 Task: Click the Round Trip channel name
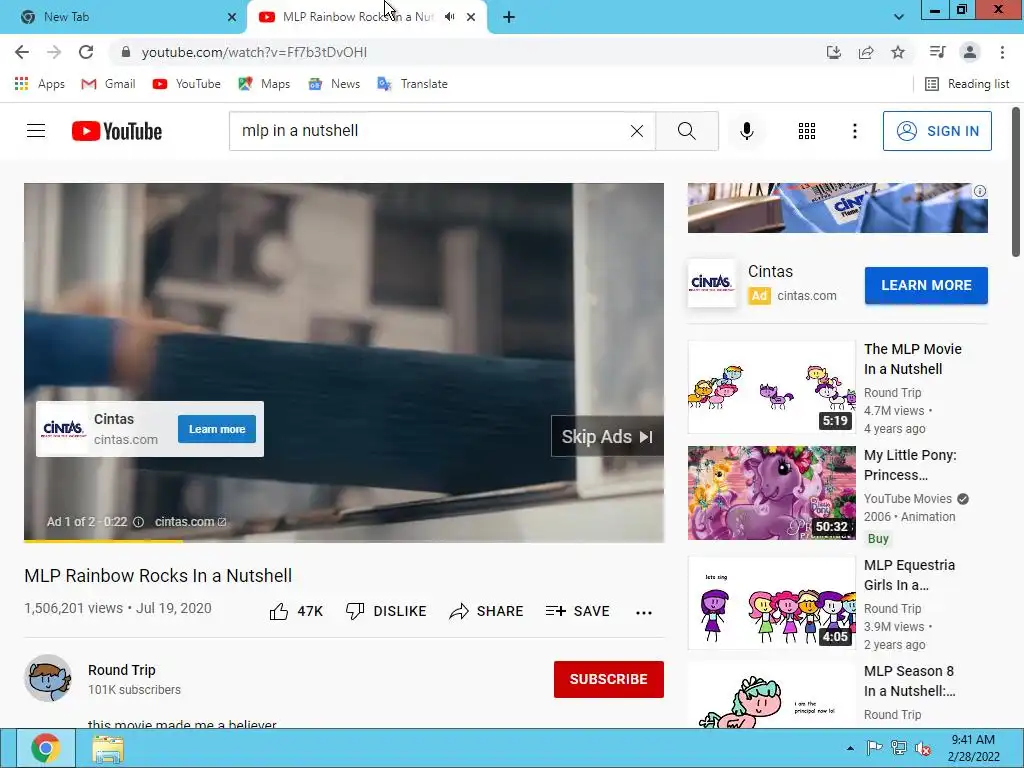coord(121,670)
